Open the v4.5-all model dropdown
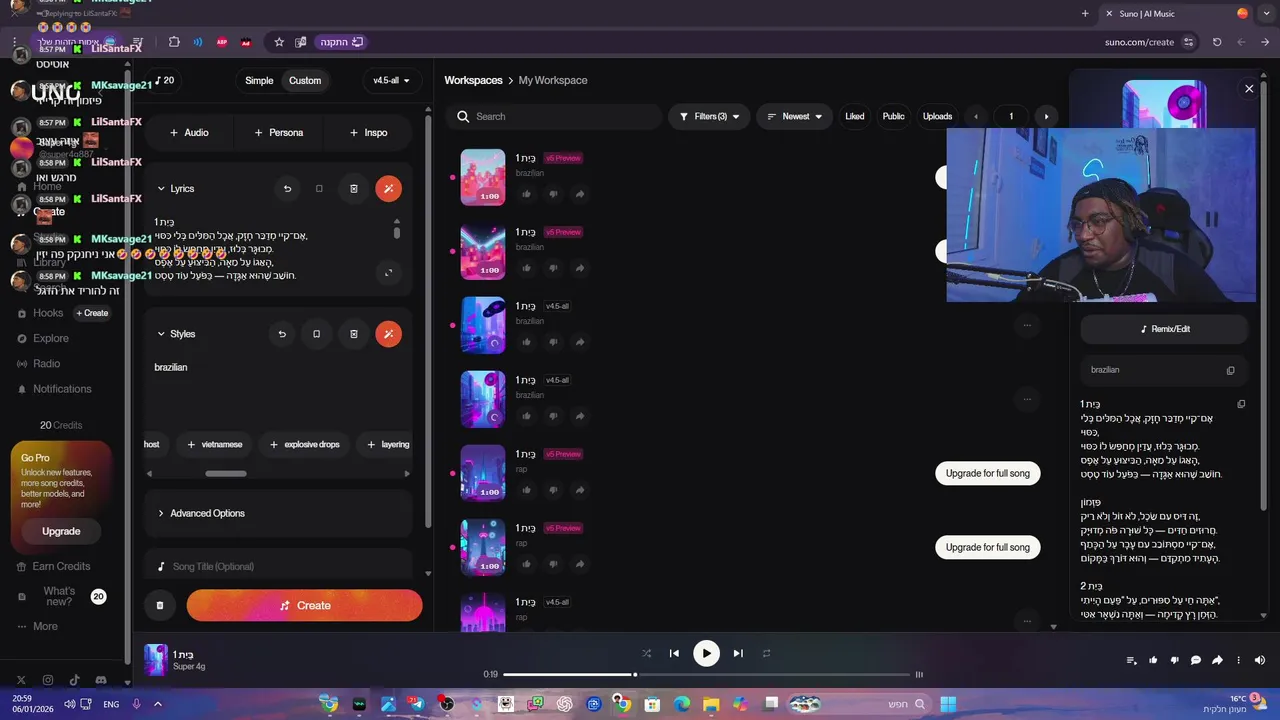The height and width of the screenshot is (720, 1280). pyautogui.click(x=392, y=80)
